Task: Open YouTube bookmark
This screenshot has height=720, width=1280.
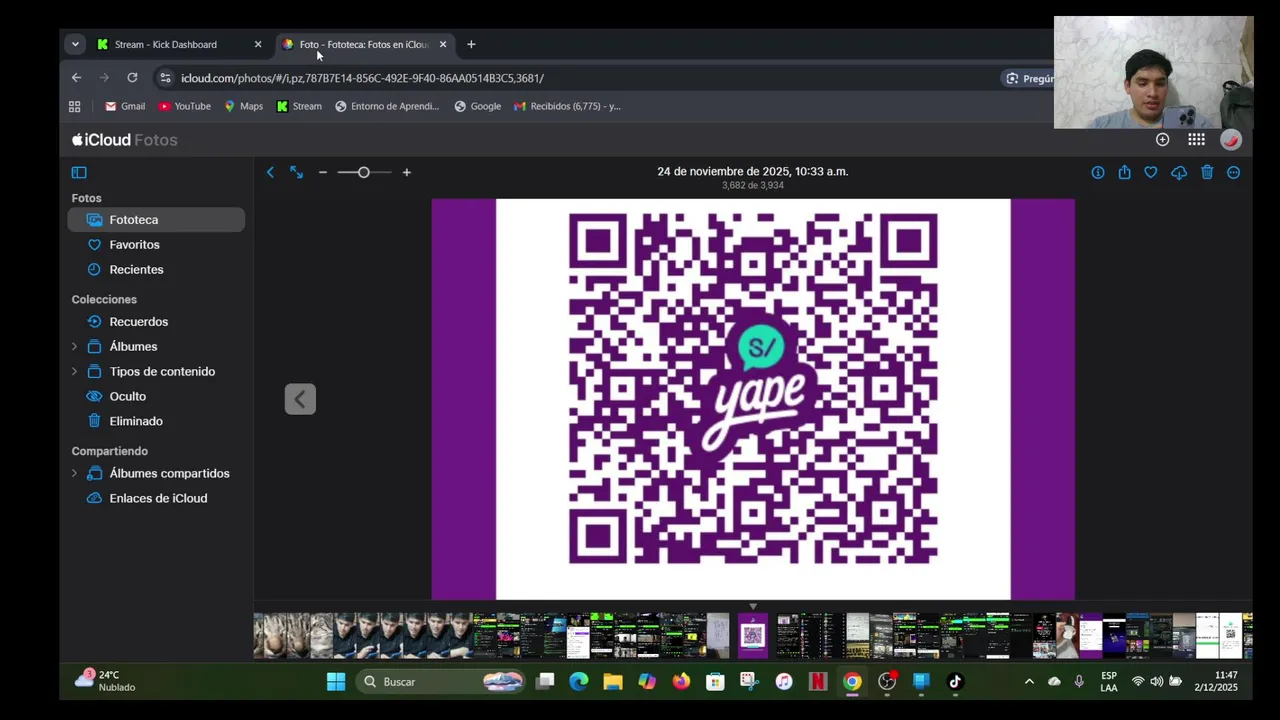Action: click(185, 106)
